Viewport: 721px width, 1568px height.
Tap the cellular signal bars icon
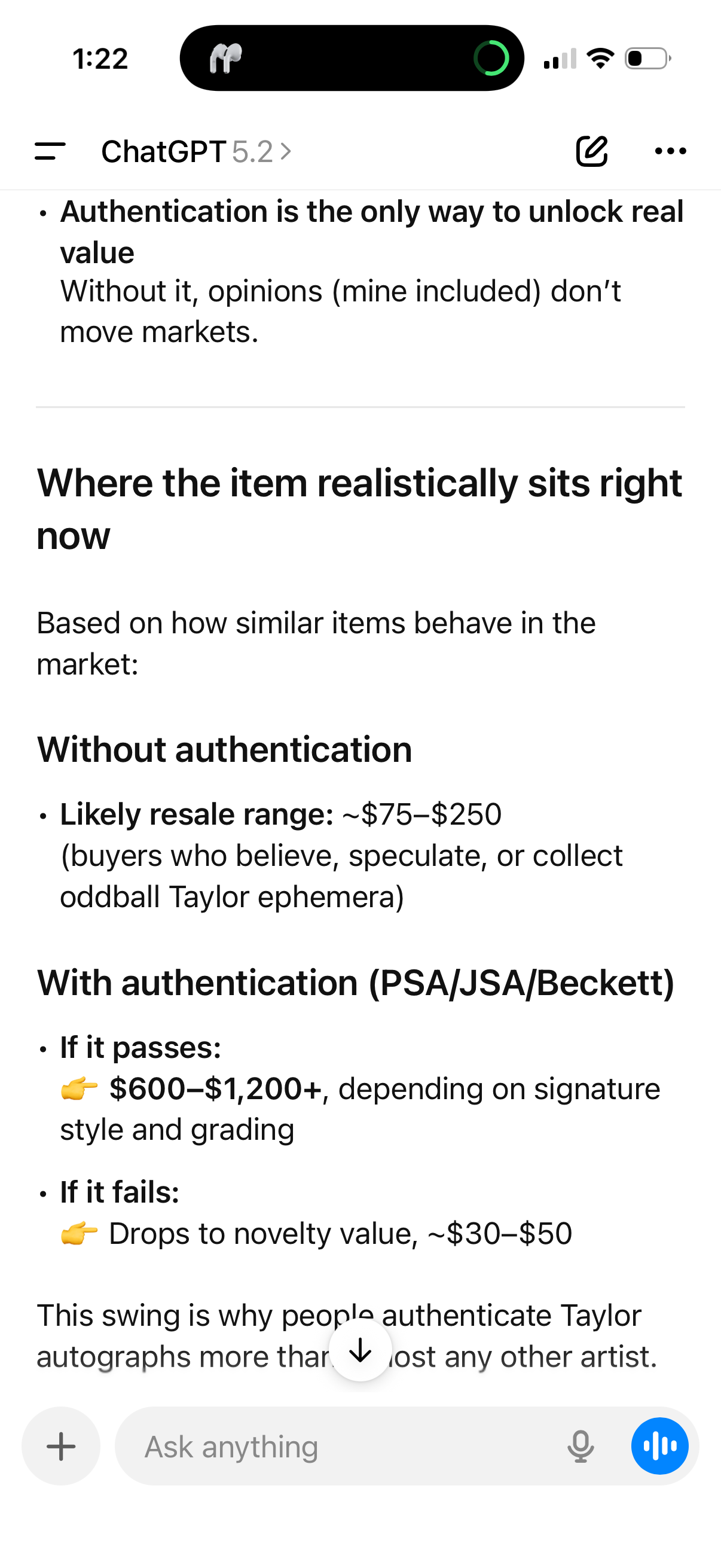(x=560, y=59)
